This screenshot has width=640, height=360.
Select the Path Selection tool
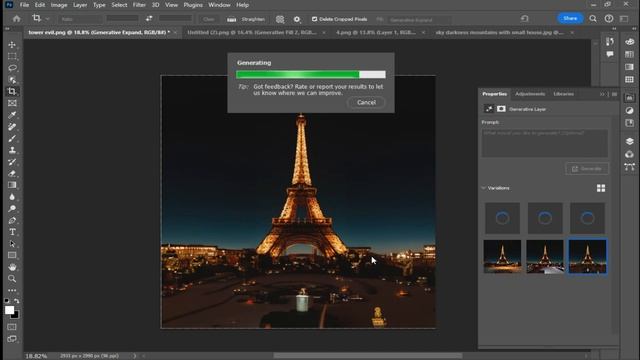(12, 244)
